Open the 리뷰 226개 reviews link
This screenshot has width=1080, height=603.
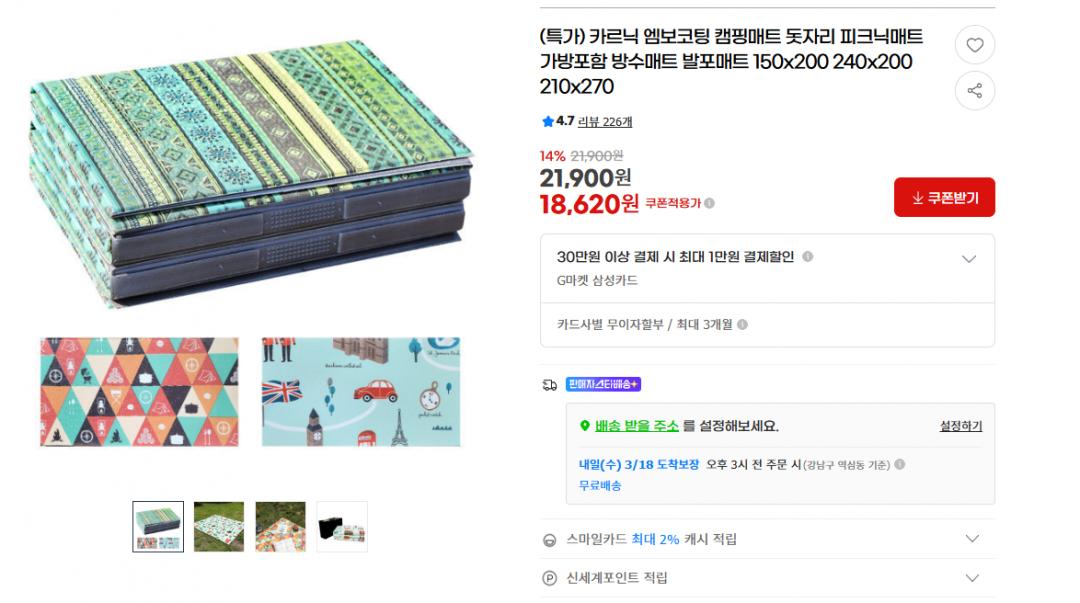(604, 122)
